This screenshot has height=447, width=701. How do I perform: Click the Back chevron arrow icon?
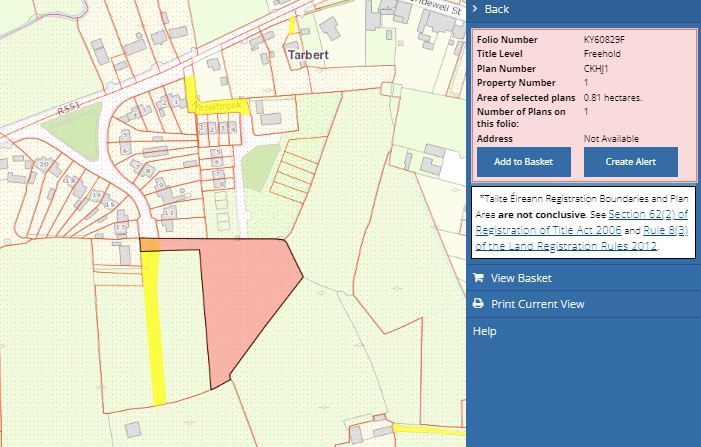click(x=476, y=9)
